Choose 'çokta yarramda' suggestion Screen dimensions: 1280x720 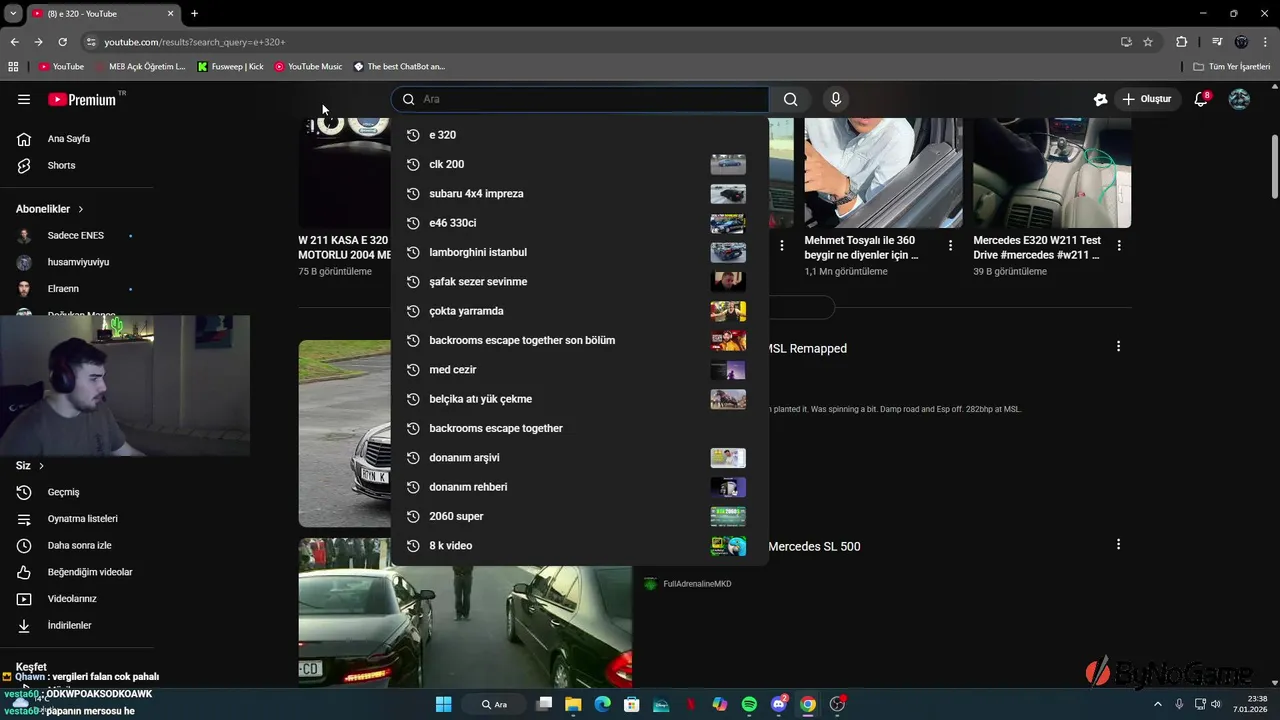point(580,311)
